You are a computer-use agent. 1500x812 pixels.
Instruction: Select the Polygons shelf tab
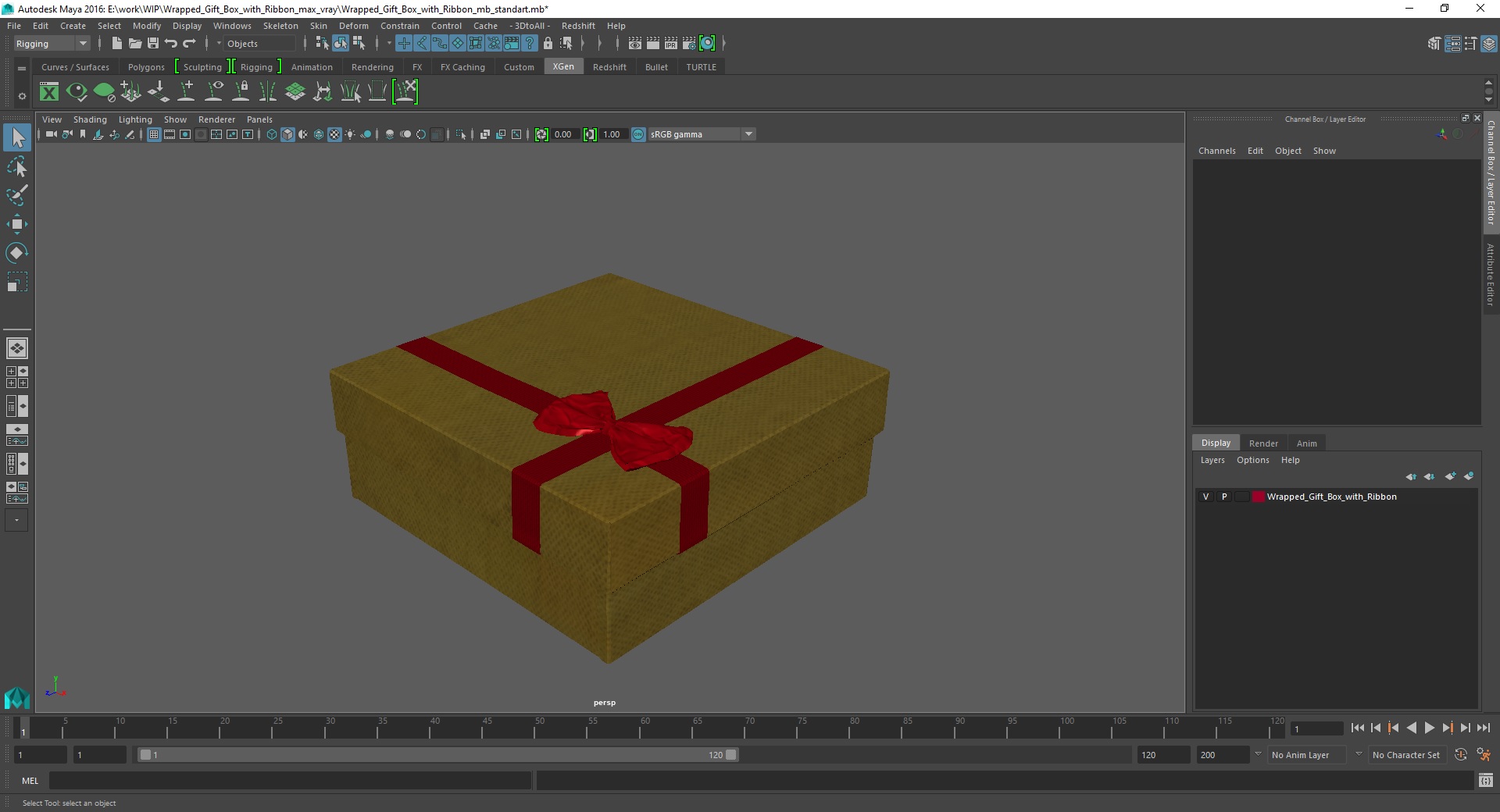146,67
